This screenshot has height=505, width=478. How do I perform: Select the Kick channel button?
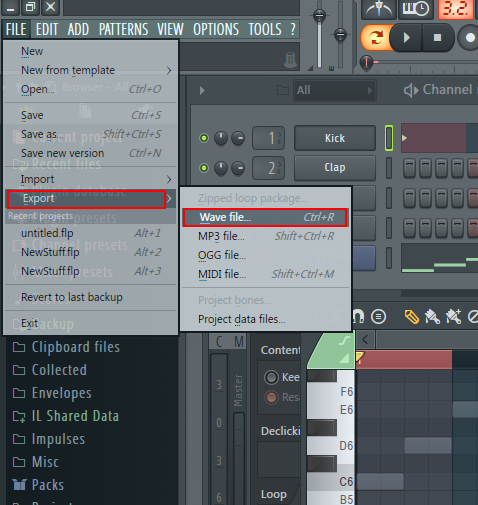[x=335, y=138]
